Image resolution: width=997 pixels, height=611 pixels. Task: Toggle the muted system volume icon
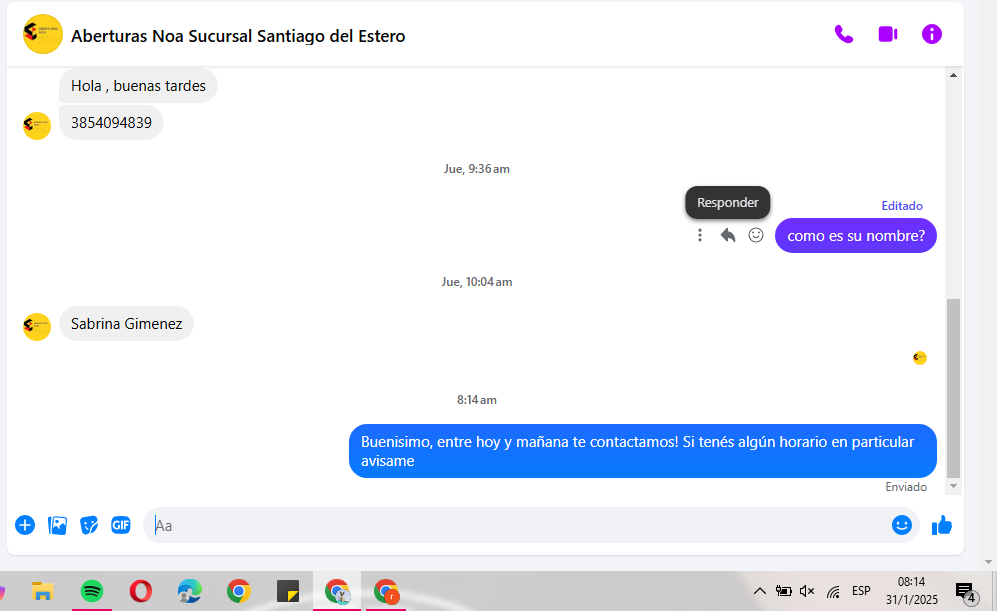point(807,591)
